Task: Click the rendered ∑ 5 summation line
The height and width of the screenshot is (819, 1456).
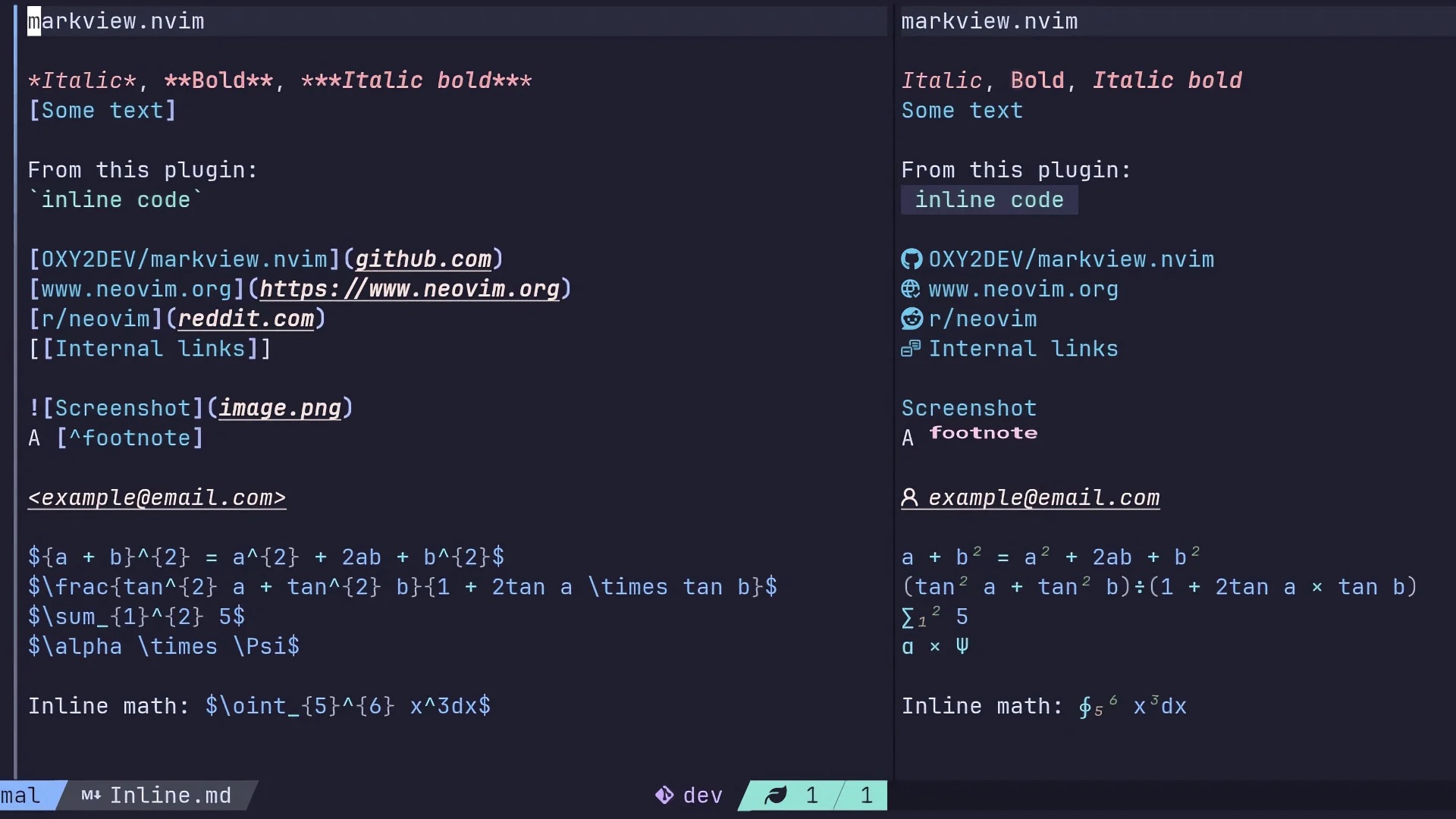Action: click(x=934, y=617)
